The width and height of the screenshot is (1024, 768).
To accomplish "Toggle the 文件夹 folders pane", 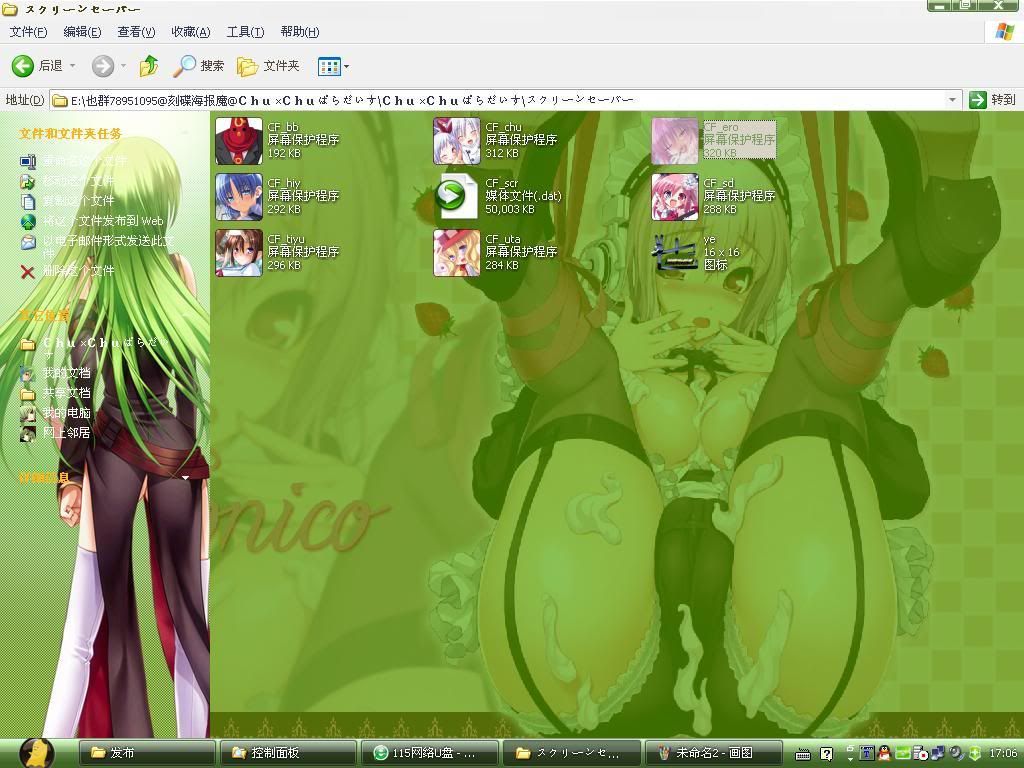I will coord(268,66).
